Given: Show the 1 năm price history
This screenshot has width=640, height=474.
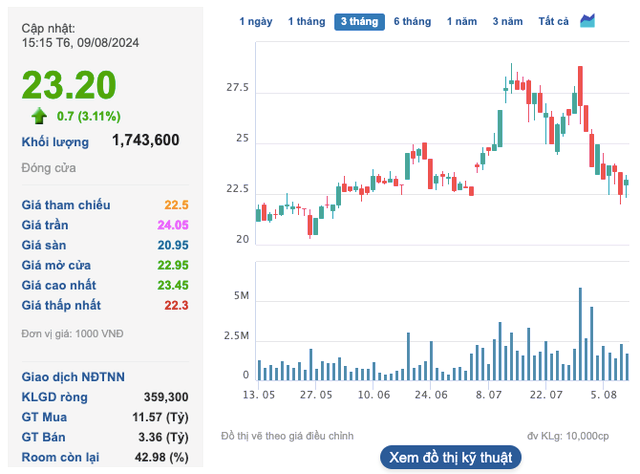Looking at the screenshot, I should pyautogui.click(x=462, y=21).
